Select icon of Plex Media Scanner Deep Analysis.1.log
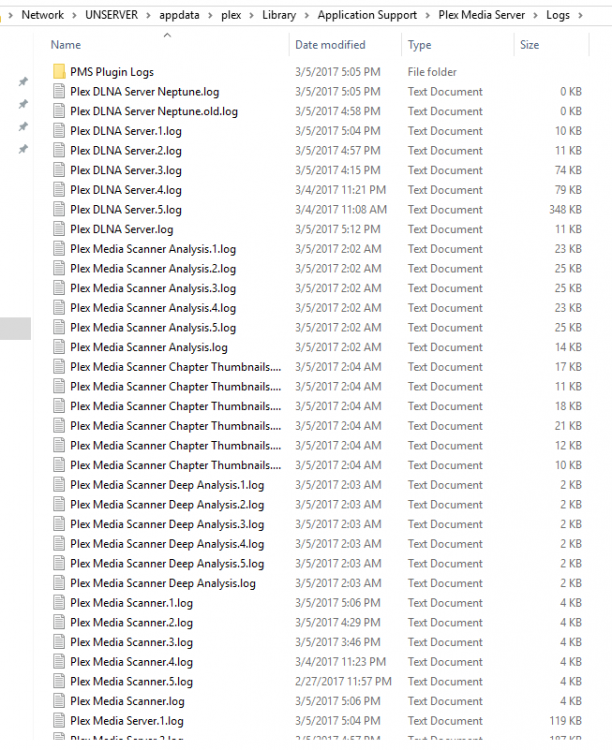The image size is (612, 750). click(x=59, y=485)
